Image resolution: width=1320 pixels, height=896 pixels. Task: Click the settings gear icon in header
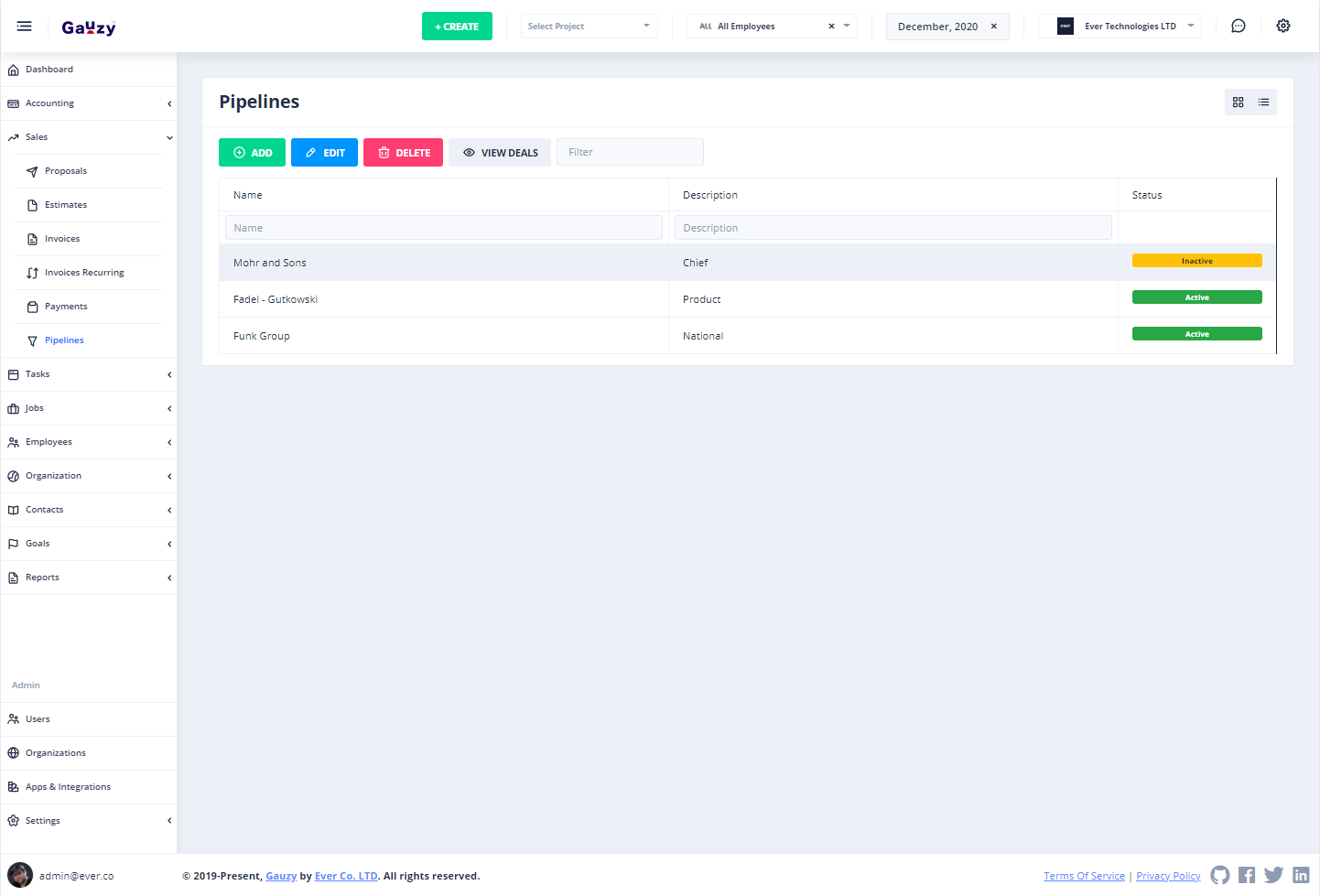click(1283, 27)
